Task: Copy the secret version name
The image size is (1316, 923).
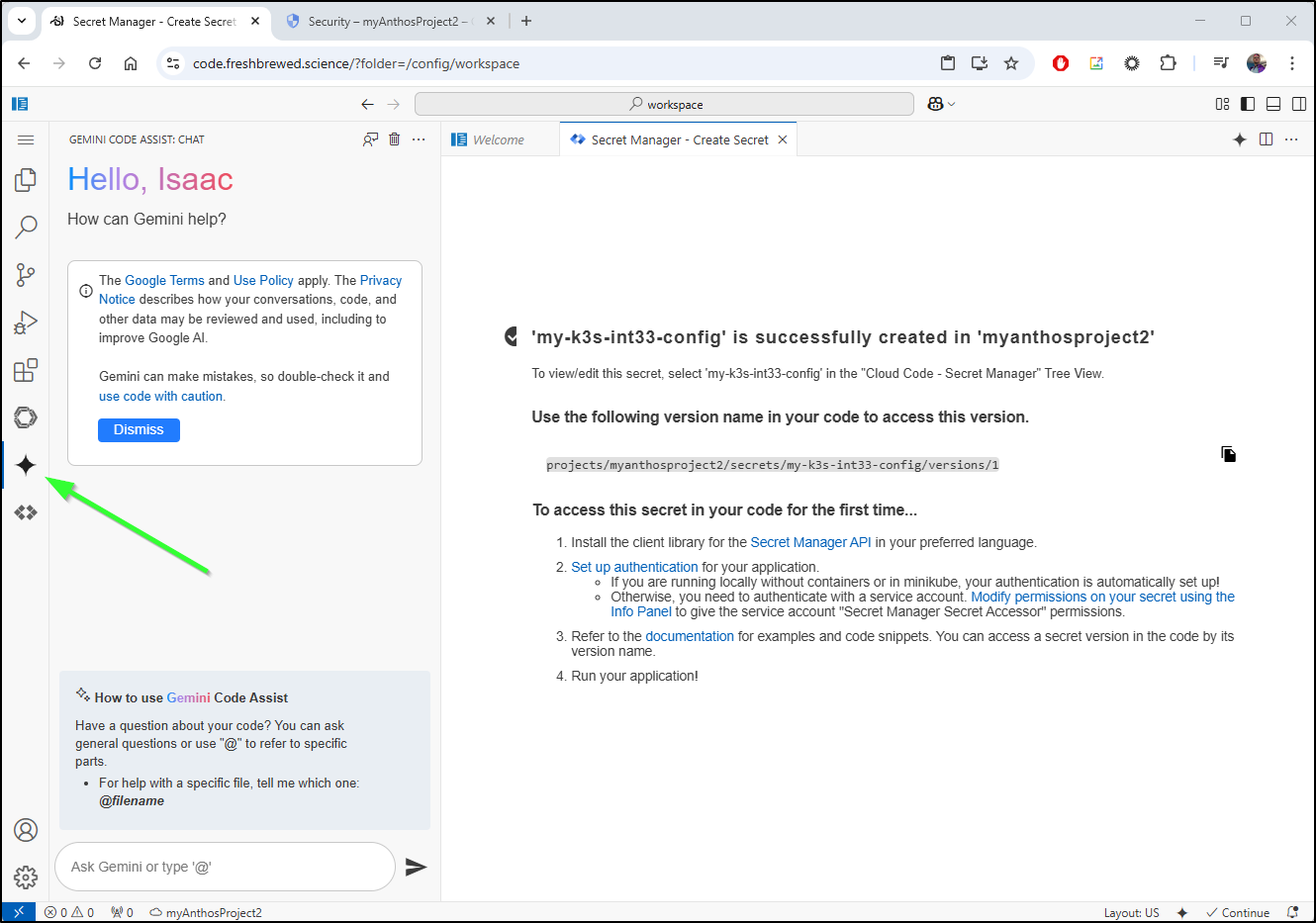Action: tap(1228, 454)
